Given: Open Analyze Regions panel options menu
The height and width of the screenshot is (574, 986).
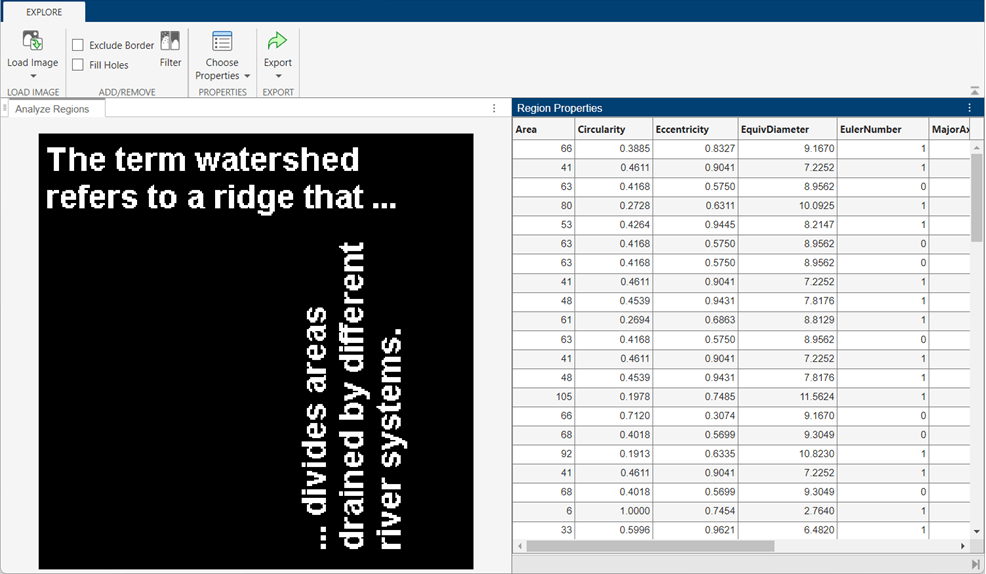Looking at the screenshot, I should pos(494,109).
